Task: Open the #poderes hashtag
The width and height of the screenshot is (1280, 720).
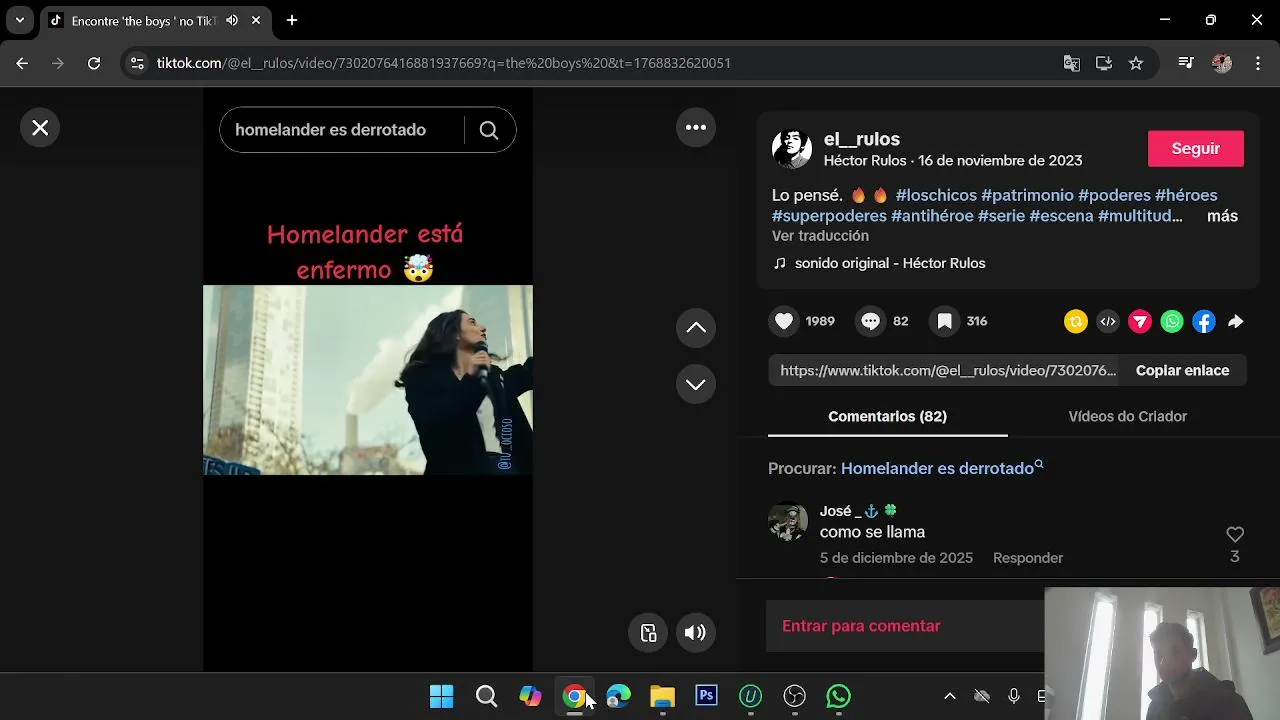Action: tap(1114, 195)
